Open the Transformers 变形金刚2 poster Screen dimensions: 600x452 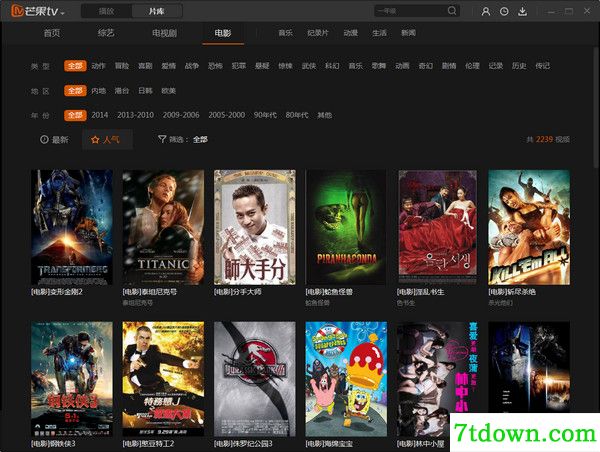coord(72,227)
